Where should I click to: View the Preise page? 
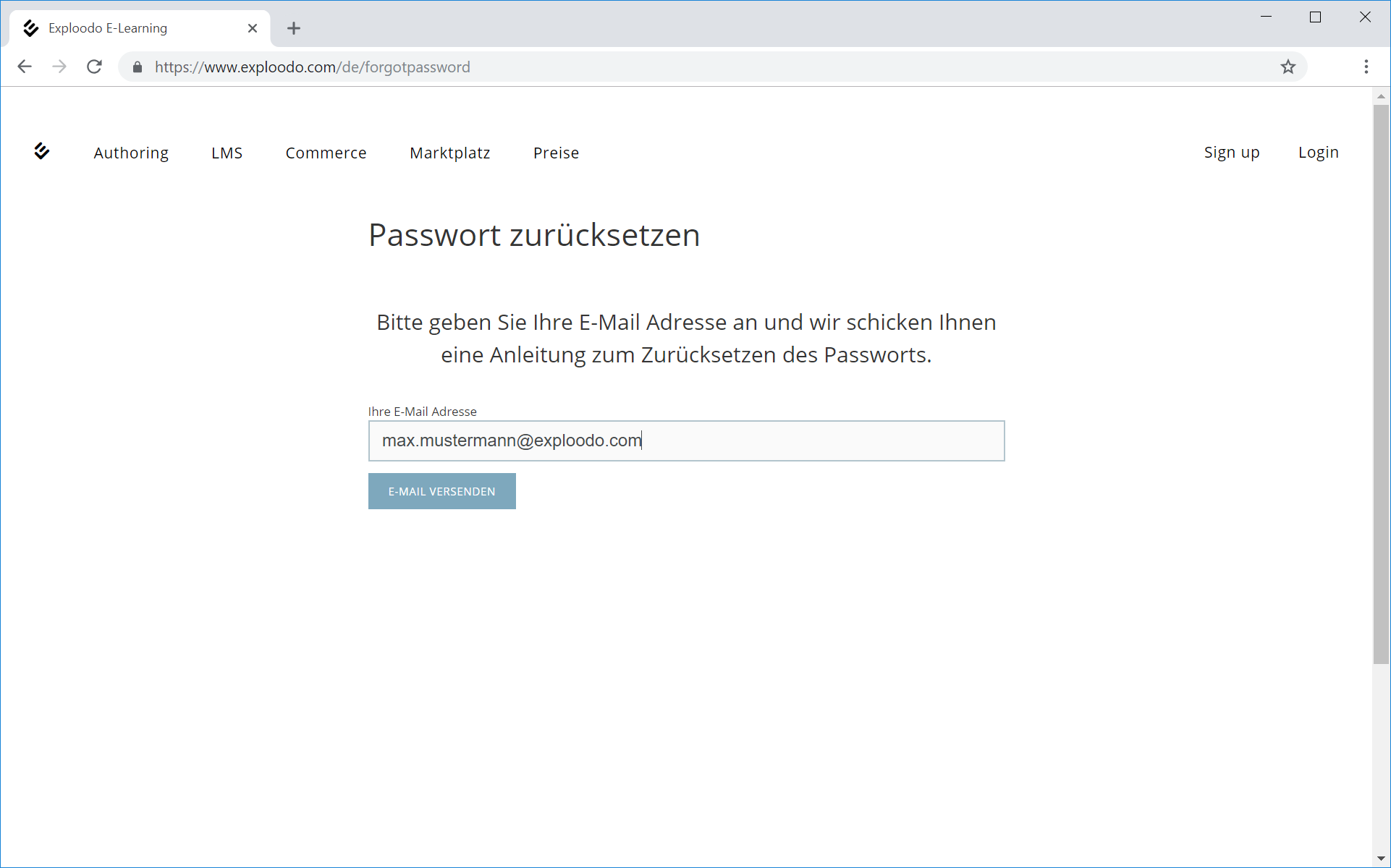tap(556, 153)
